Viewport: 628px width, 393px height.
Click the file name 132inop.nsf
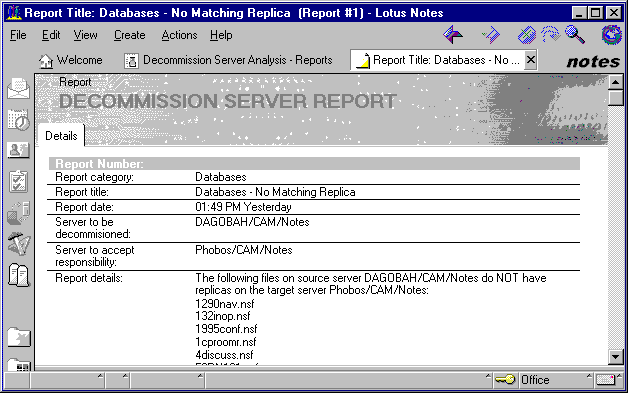[223, 316]
